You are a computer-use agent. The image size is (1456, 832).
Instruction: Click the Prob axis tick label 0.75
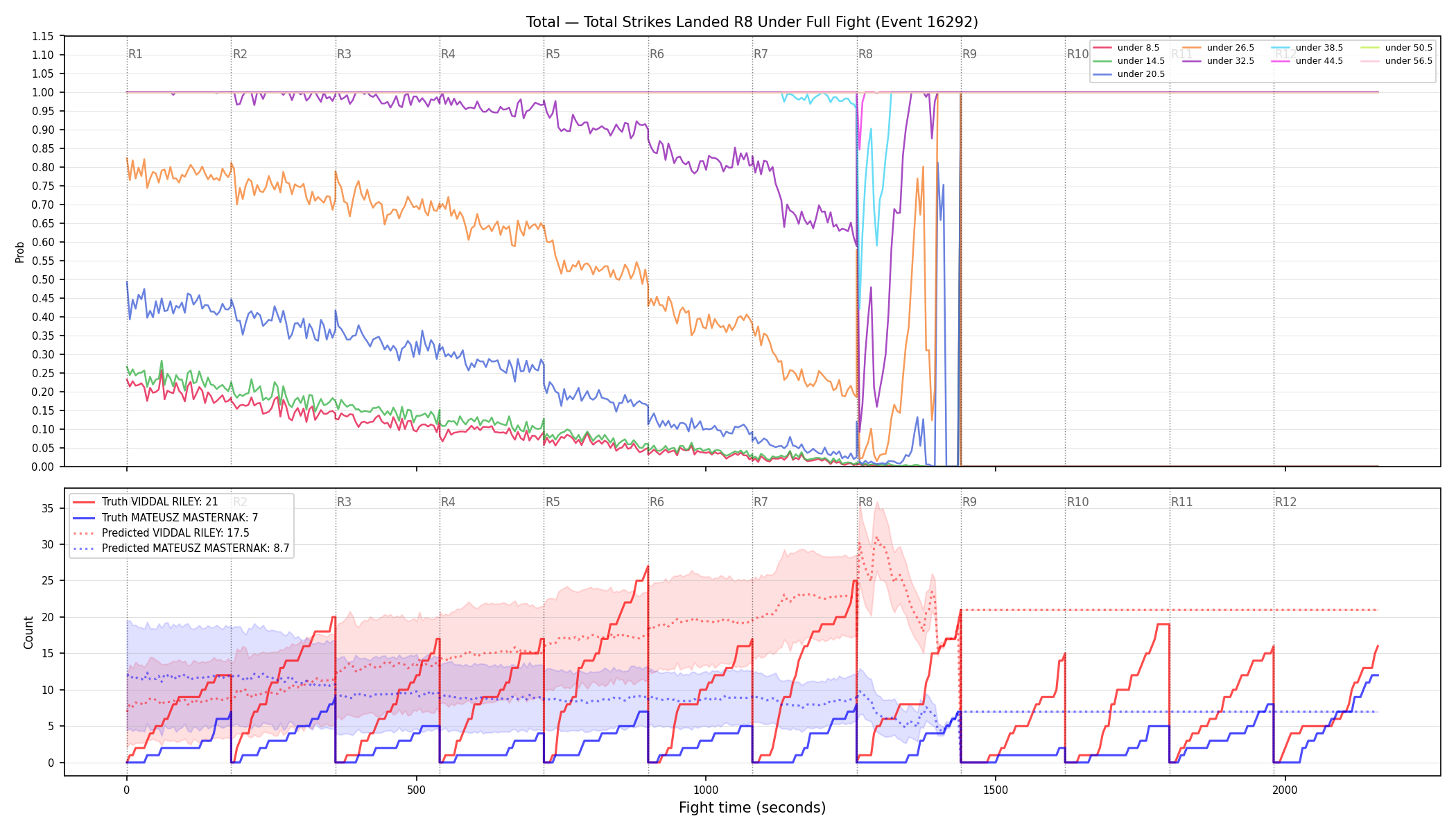point(43,186)
